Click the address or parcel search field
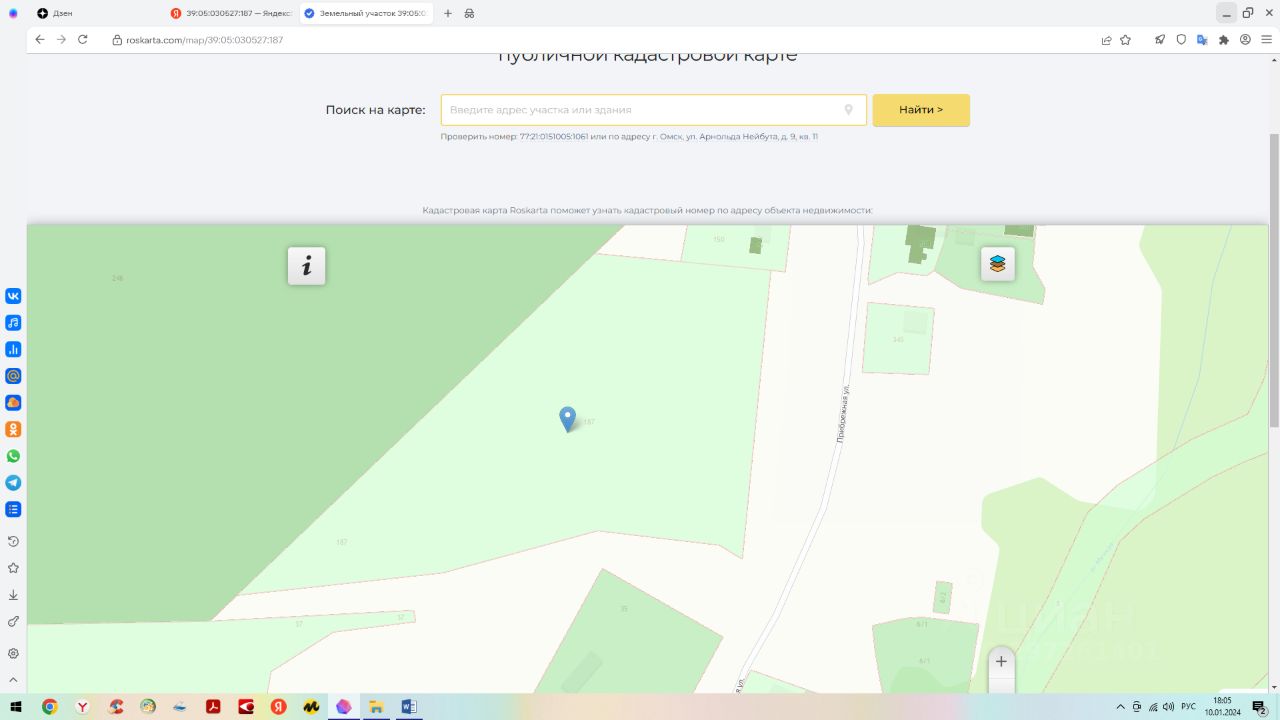Viewport: 1280px width, 720px height. [x=653, y=110]
